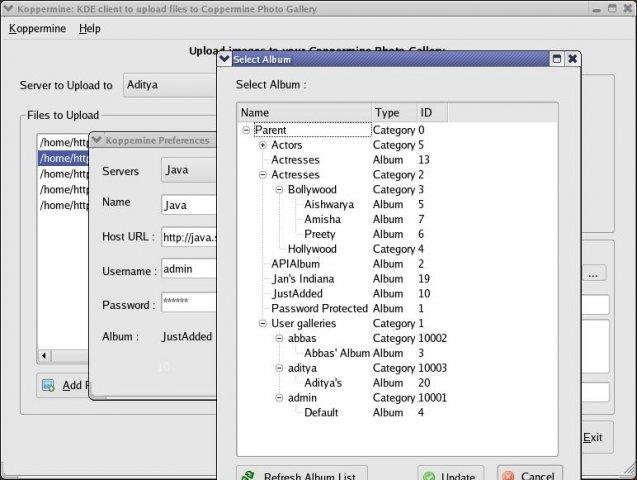Click the red icon on Cancel button

[x=508, y=476]
